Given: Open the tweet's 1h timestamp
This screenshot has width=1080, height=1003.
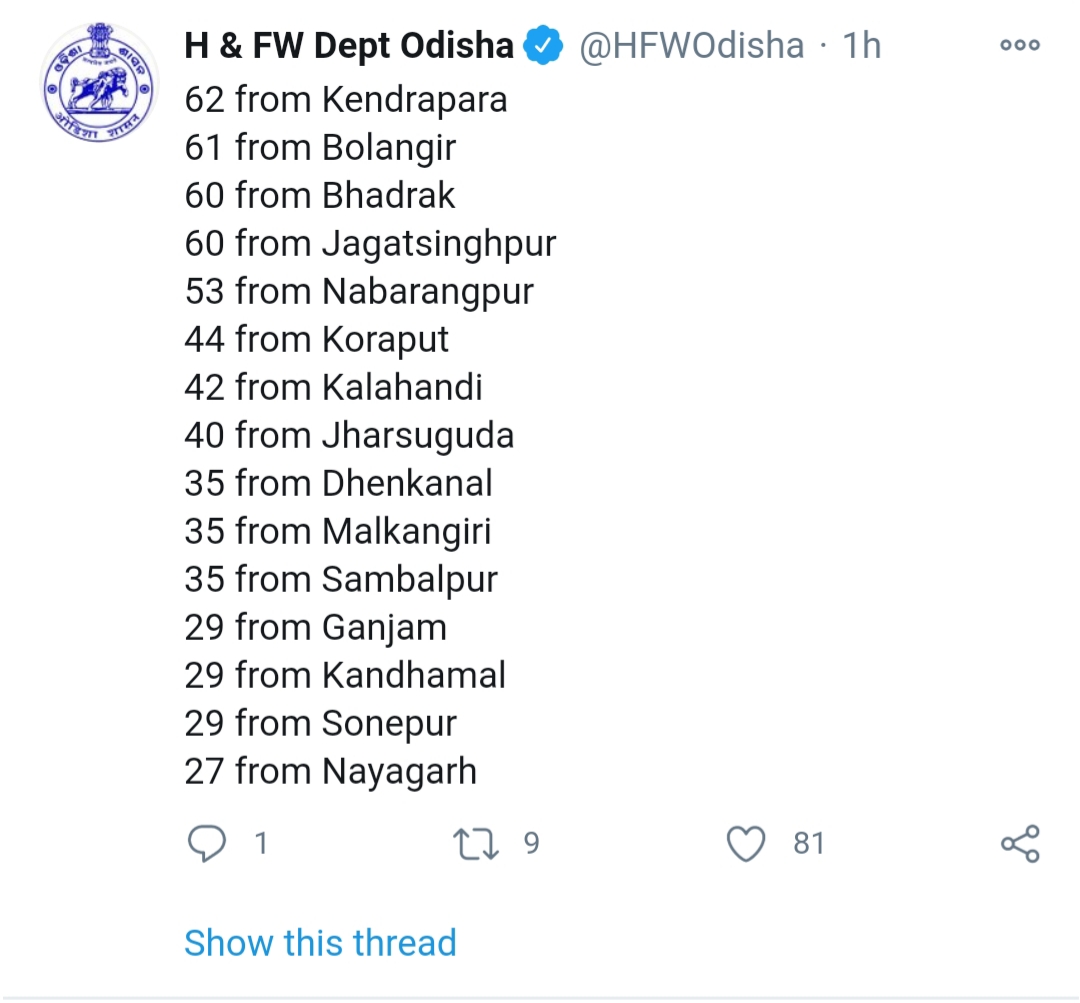Looking at the screenshot, I should (x=861, y=46).
